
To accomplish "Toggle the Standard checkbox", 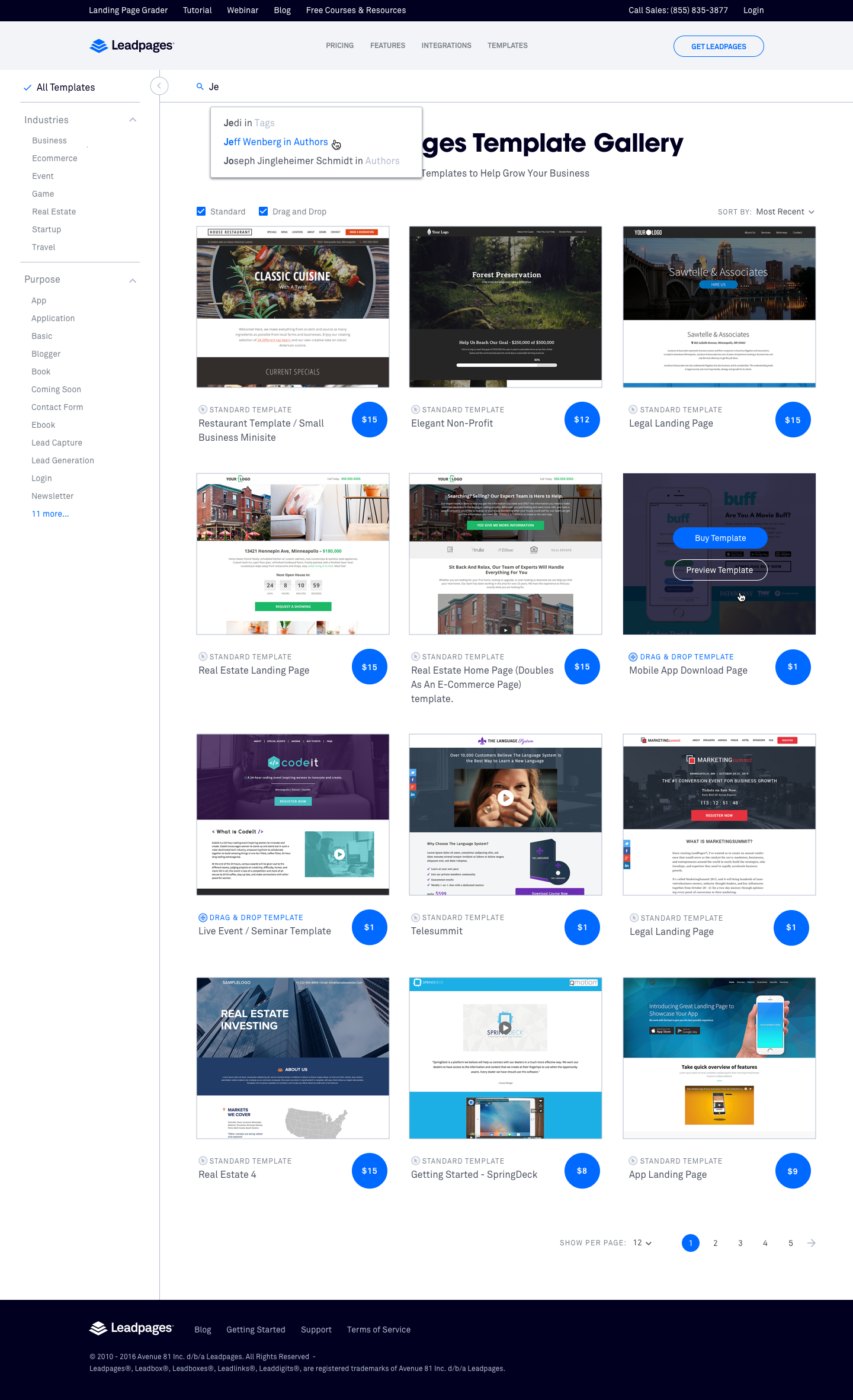I will pos(201,212).
